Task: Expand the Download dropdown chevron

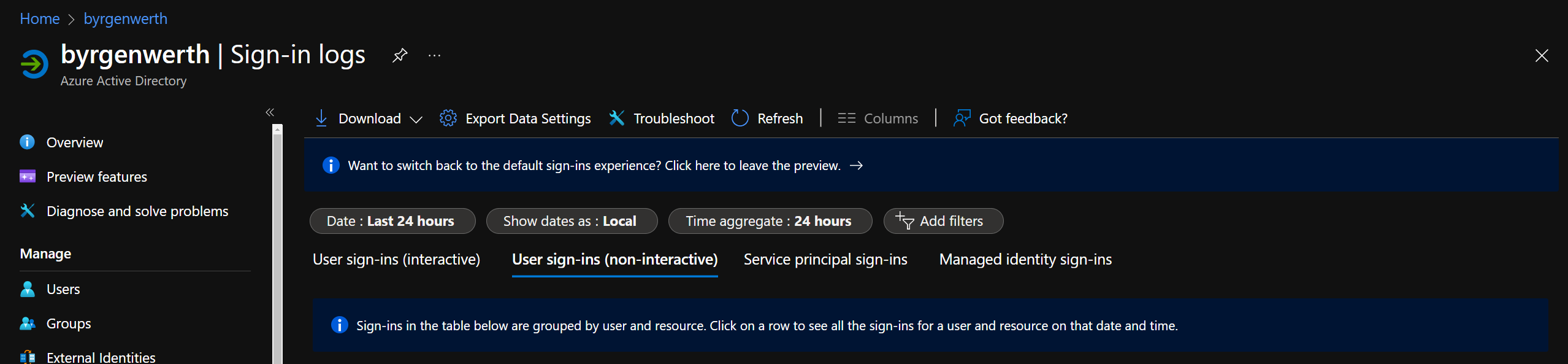Action: [416, 120]
